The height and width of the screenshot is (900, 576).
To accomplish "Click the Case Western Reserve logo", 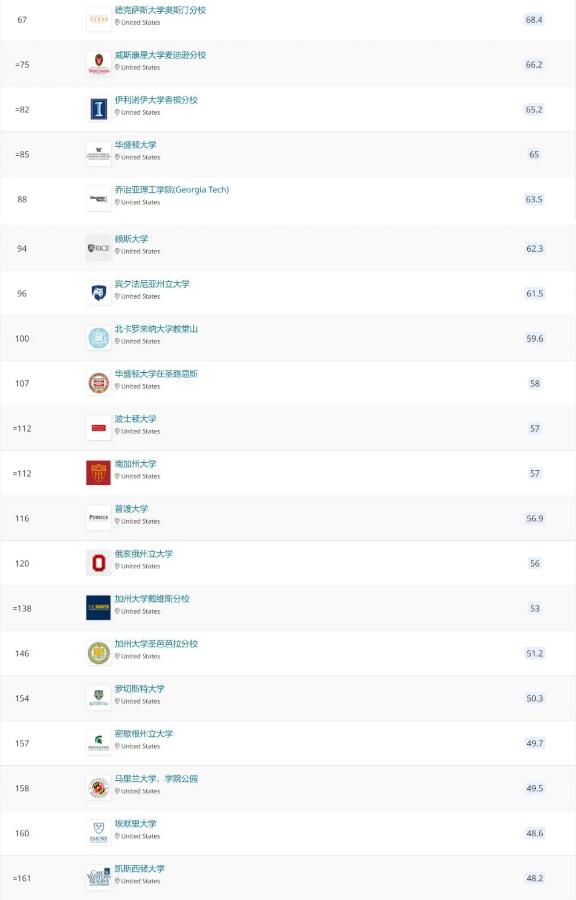I will coord(98,877).
